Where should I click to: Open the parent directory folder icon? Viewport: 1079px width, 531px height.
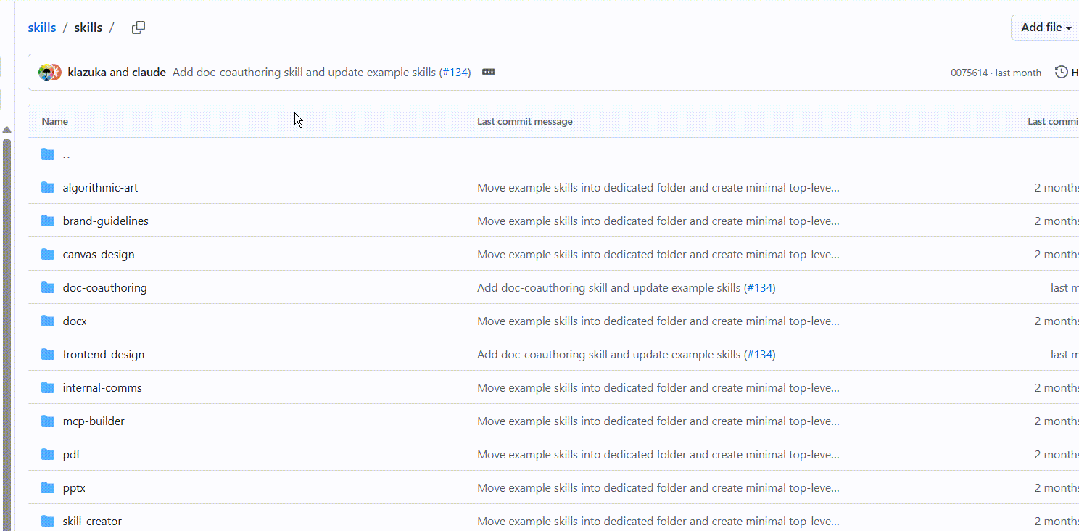[x=47, y=154]
